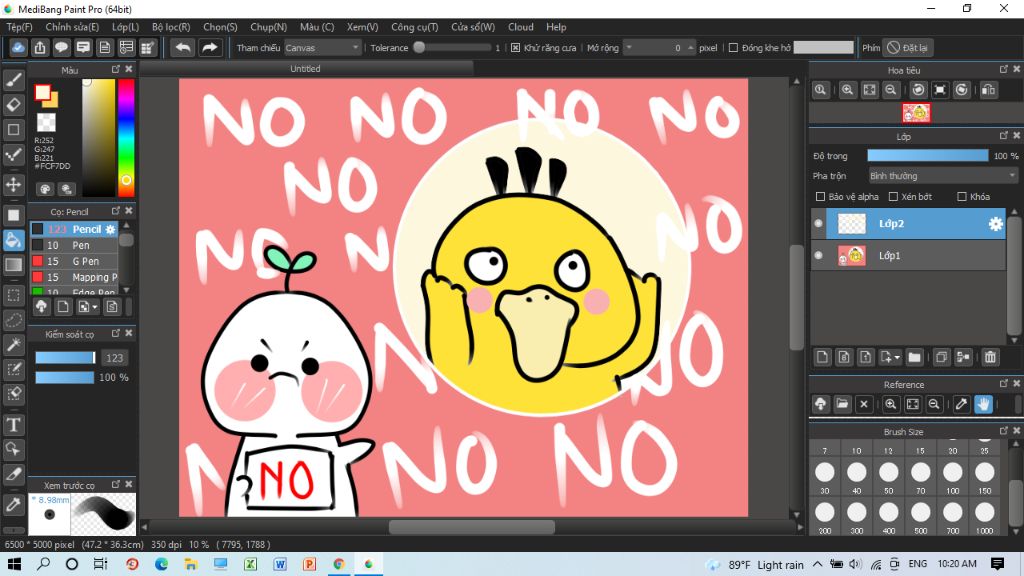The image size is (1024, 576).
Task: Enable Xén bớt clipping checkbox
Action: pos(893,197)
